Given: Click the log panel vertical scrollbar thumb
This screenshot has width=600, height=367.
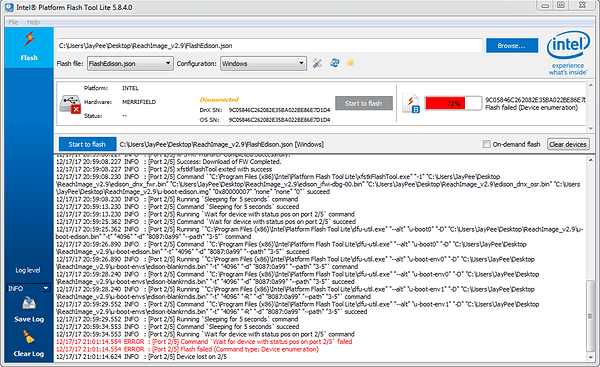Looking at the screenshot, I should (590, 316).
